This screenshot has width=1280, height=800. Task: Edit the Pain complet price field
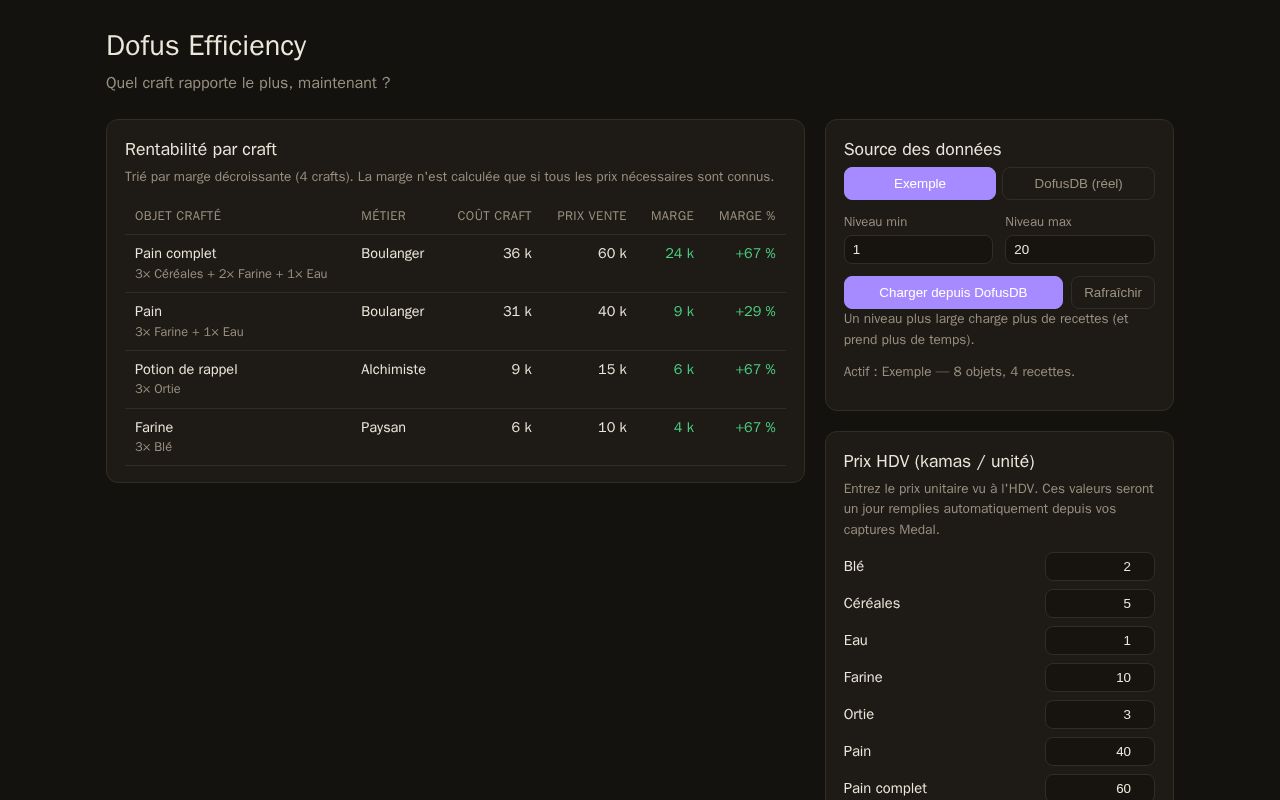tap(1099, 788)
